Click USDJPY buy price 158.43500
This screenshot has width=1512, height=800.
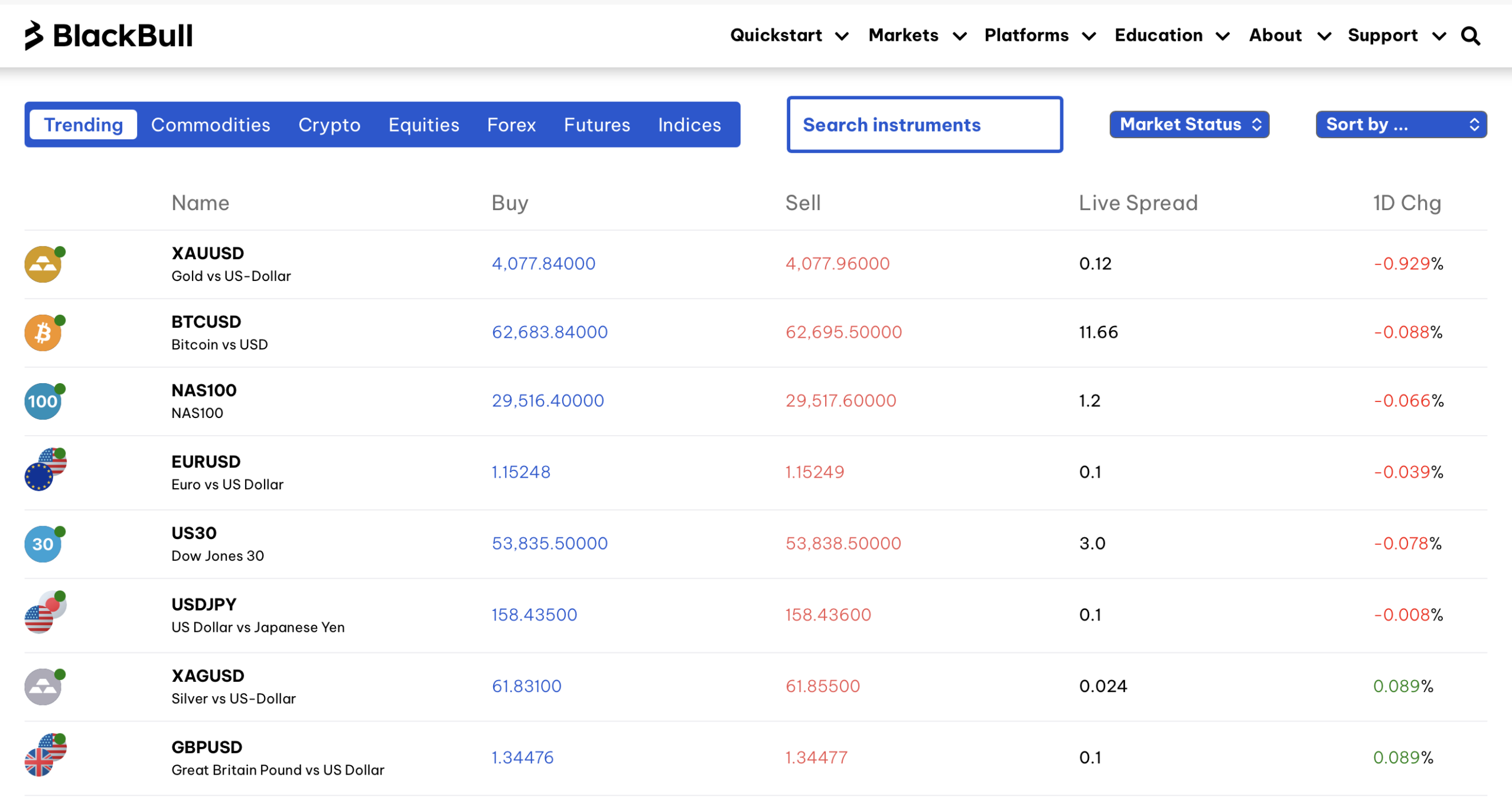tap(534, 615)
